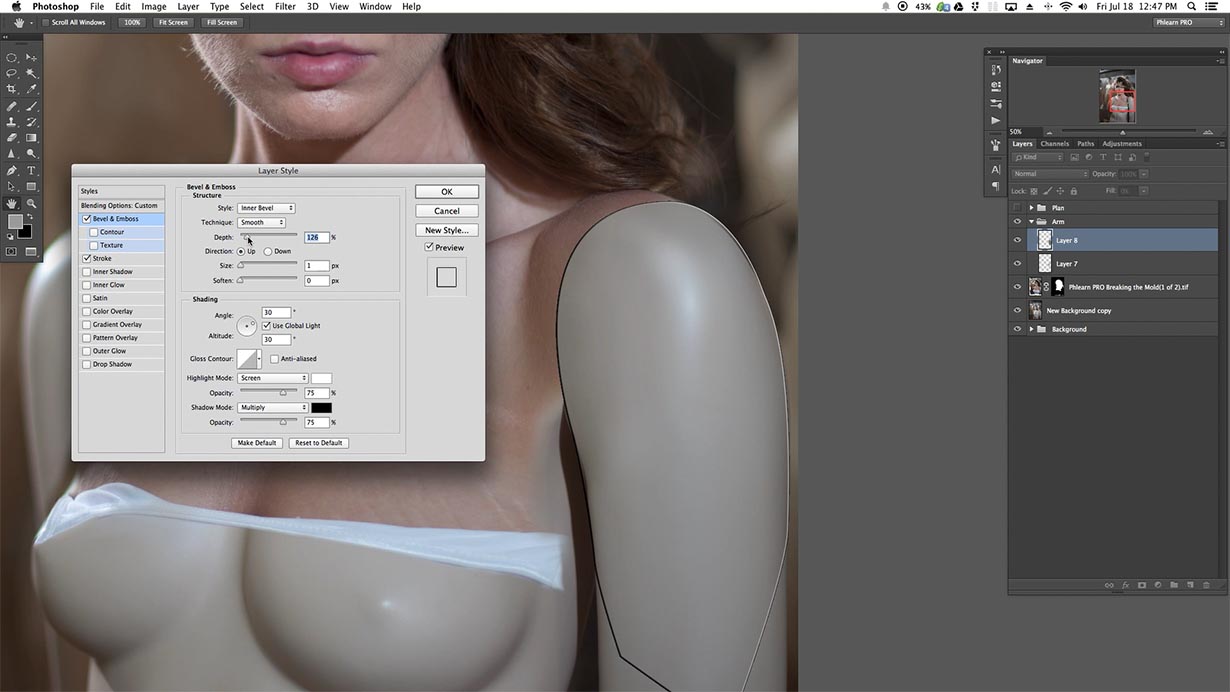Click the fx layer style icon

click(x=1125, y=585)
